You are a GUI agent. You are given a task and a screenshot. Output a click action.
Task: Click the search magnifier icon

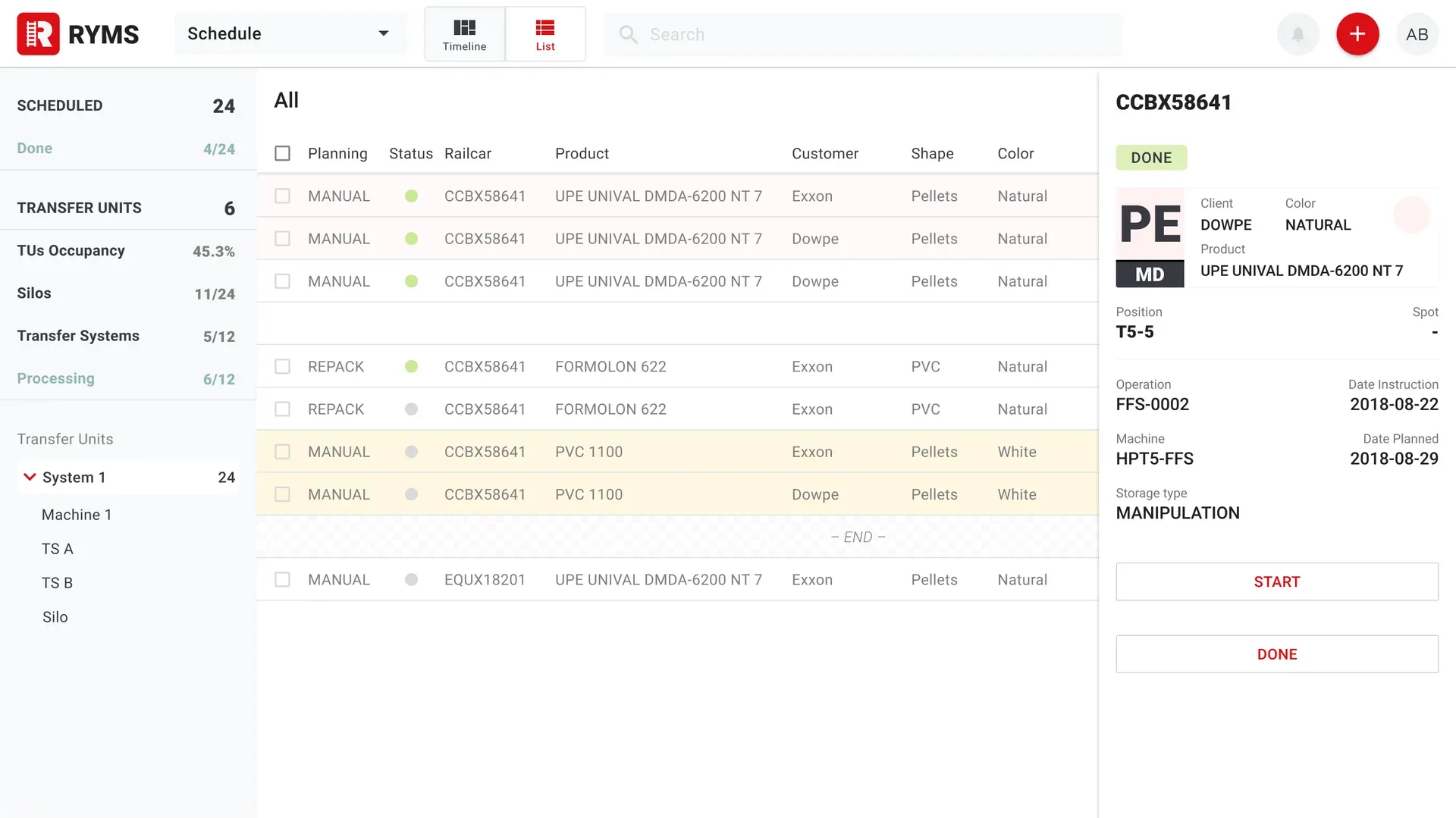click(628, 34)
